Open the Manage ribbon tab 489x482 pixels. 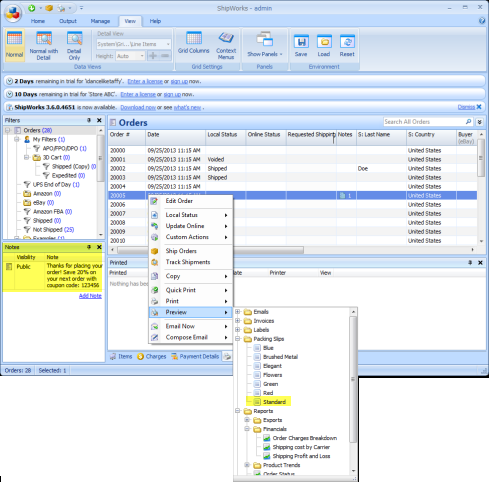(x=100, y=21)
